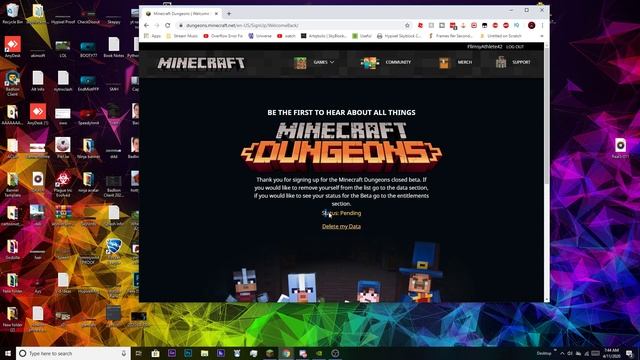
Task: Show hidden system tray icons
Action: tap(562, 353)
